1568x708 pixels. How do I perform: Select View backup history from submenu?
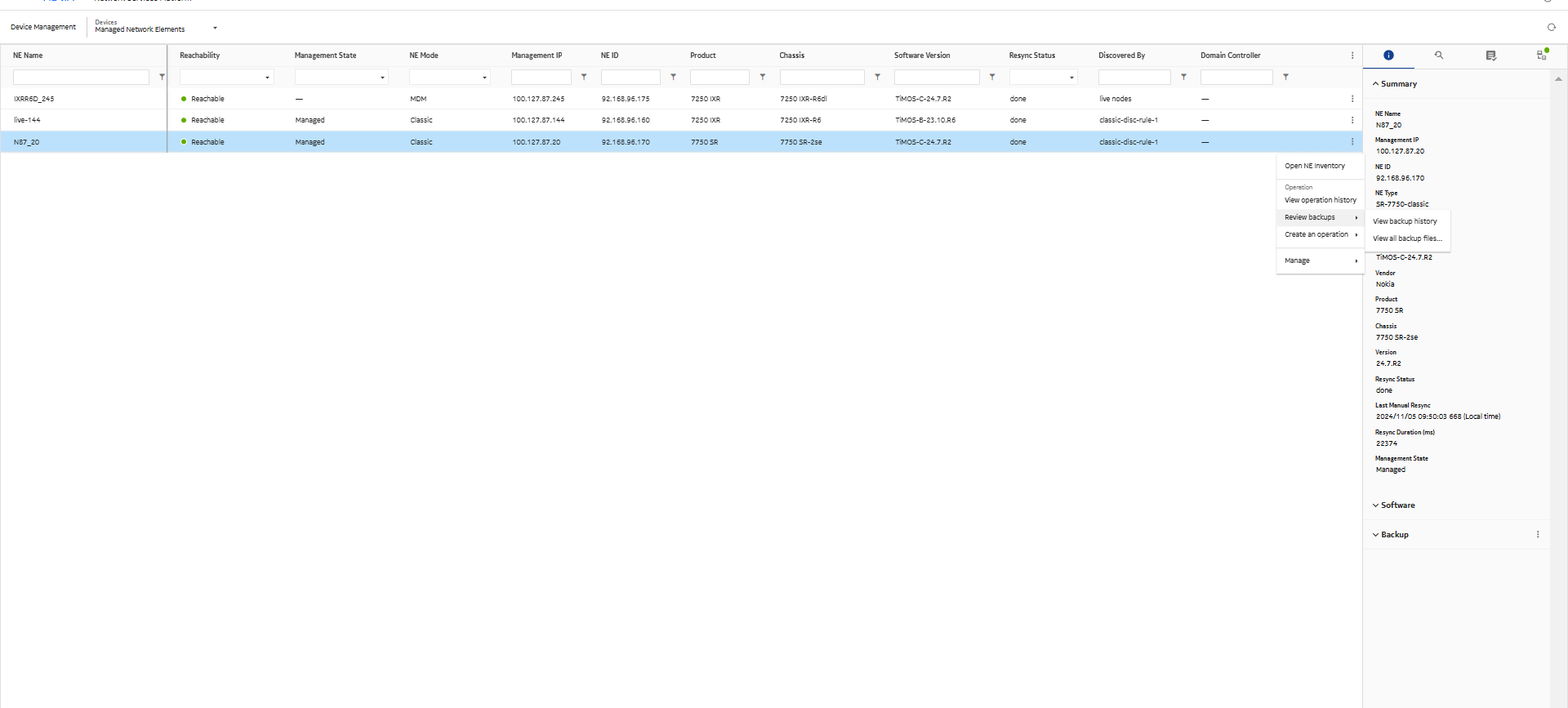1405,221
